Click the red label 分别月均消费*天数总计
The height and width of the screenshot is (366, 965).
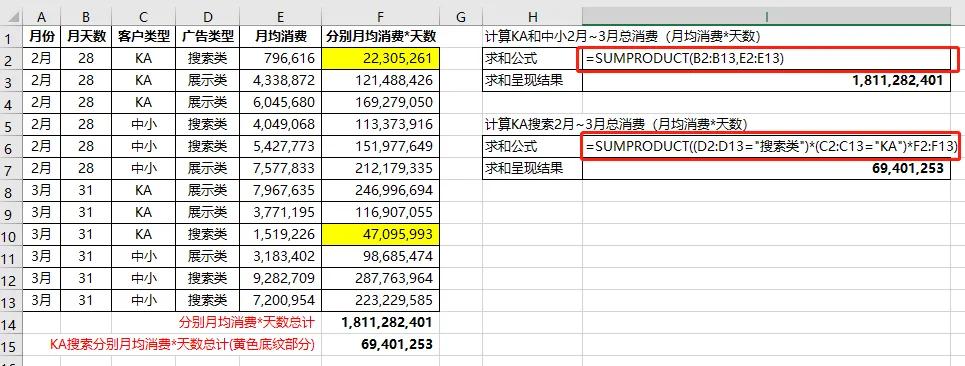(x=247, y=322)
